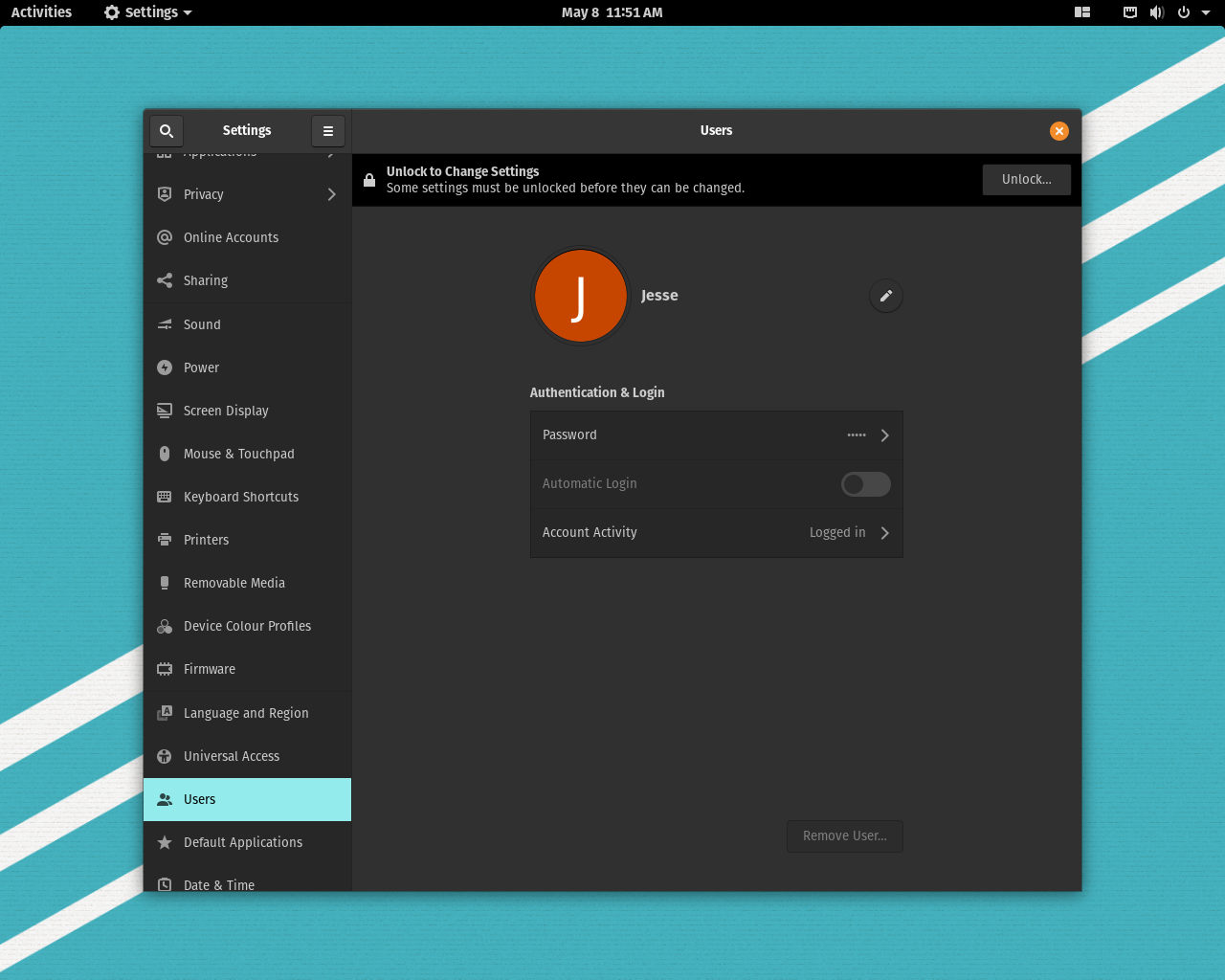
Task: Go to Date & Time settings
Action: coord(247,880)
